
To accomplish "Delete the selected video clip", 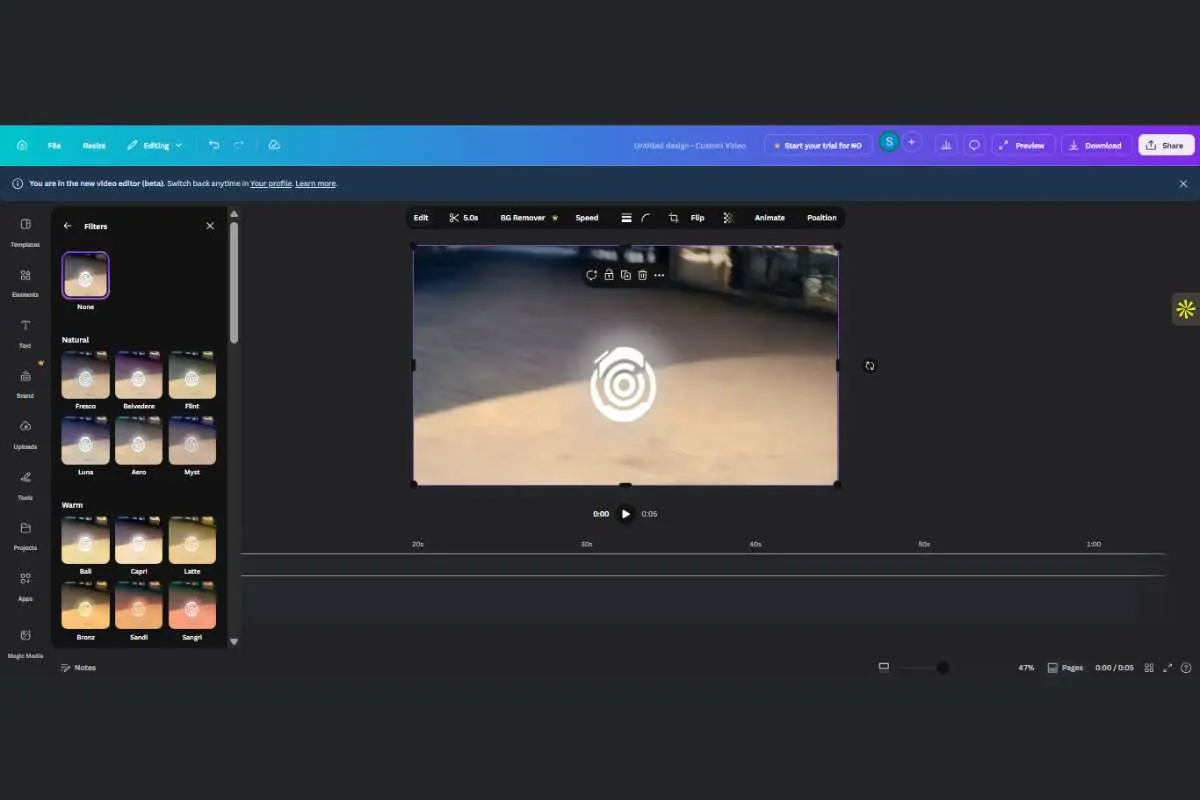I will [x=642, y=275].
